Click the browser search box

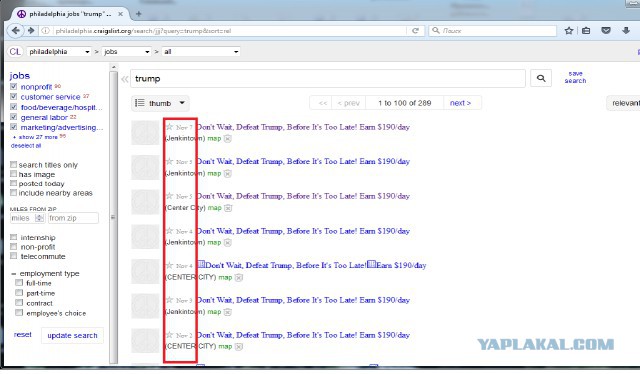[x=493, y=31]
